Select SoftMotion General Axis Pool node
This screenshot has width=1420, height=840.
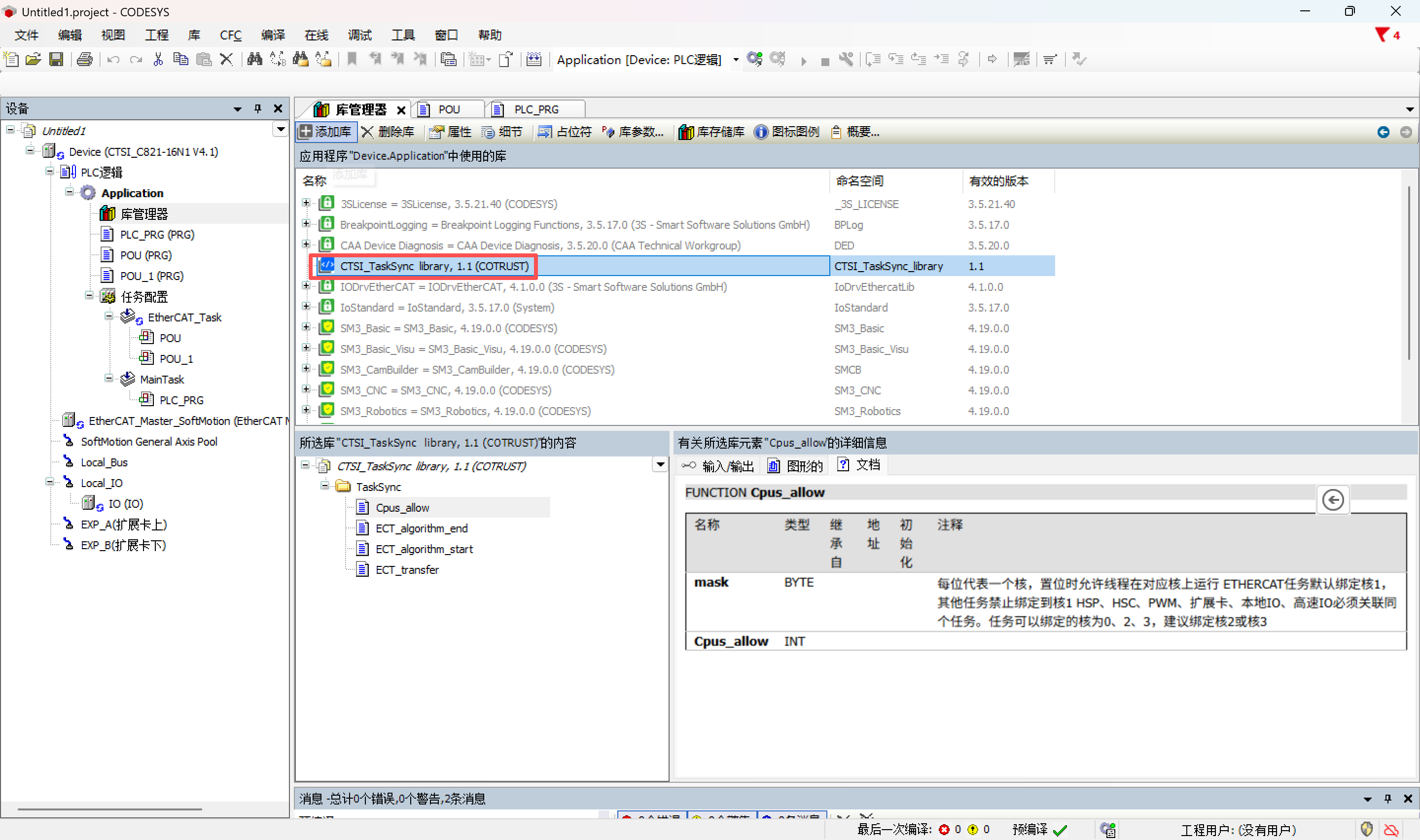coord(148,442)
